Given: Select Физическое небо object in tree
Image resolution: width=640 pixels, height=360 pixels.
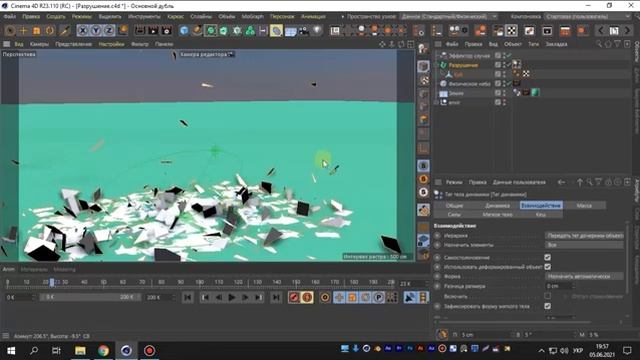Looking at the screenshot, I should pyautogui.click(x=469, y=84).
